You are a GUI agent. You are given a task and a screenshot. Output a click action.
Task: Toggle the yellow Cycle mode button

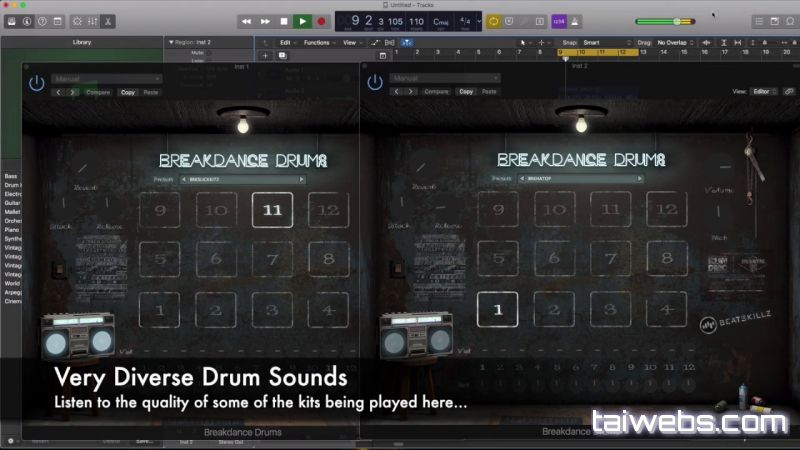pyautogui.click(x=493, y=21)
